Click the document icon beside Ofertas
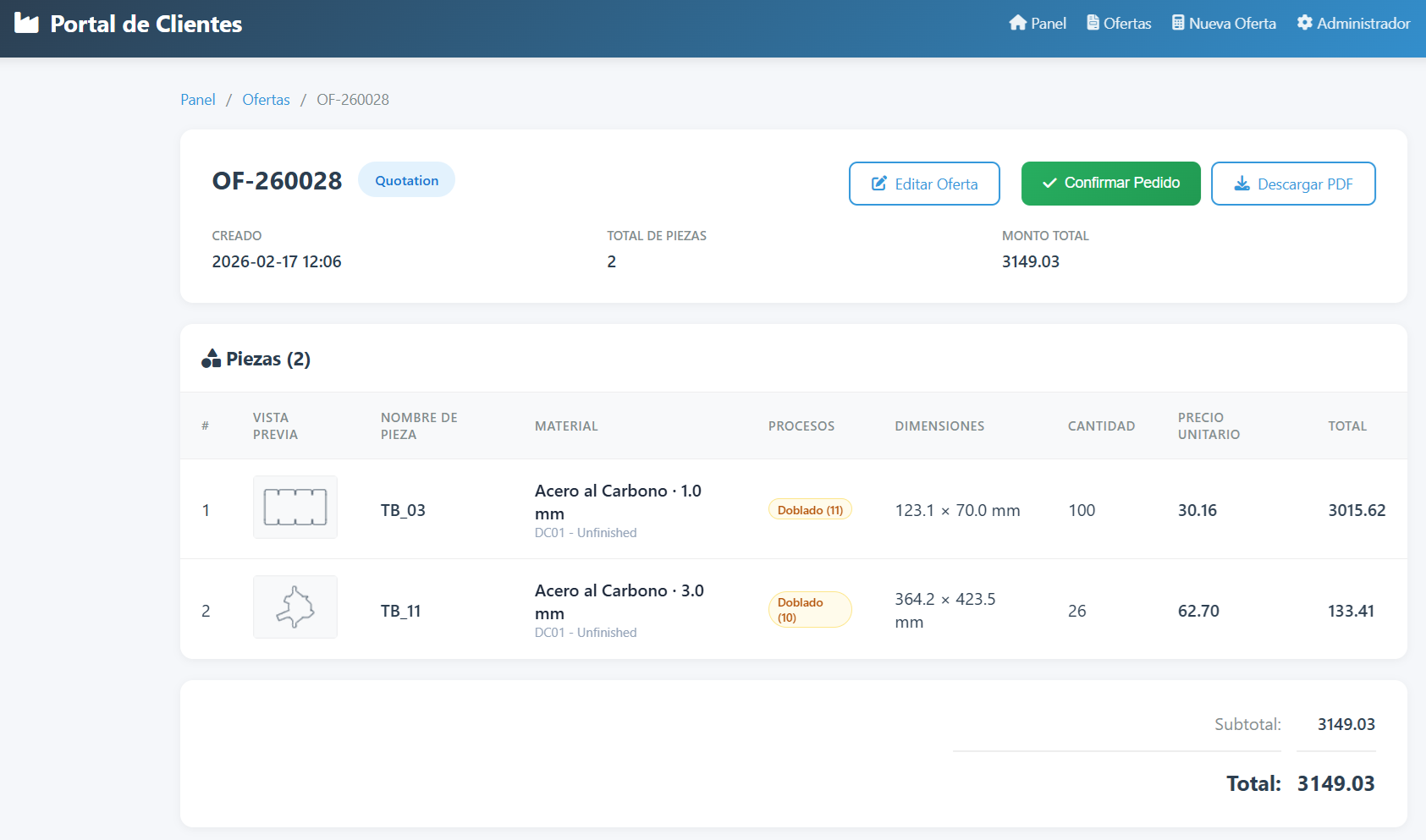The width and height of the screenshot is (1426, 840). coord(1093,23)
